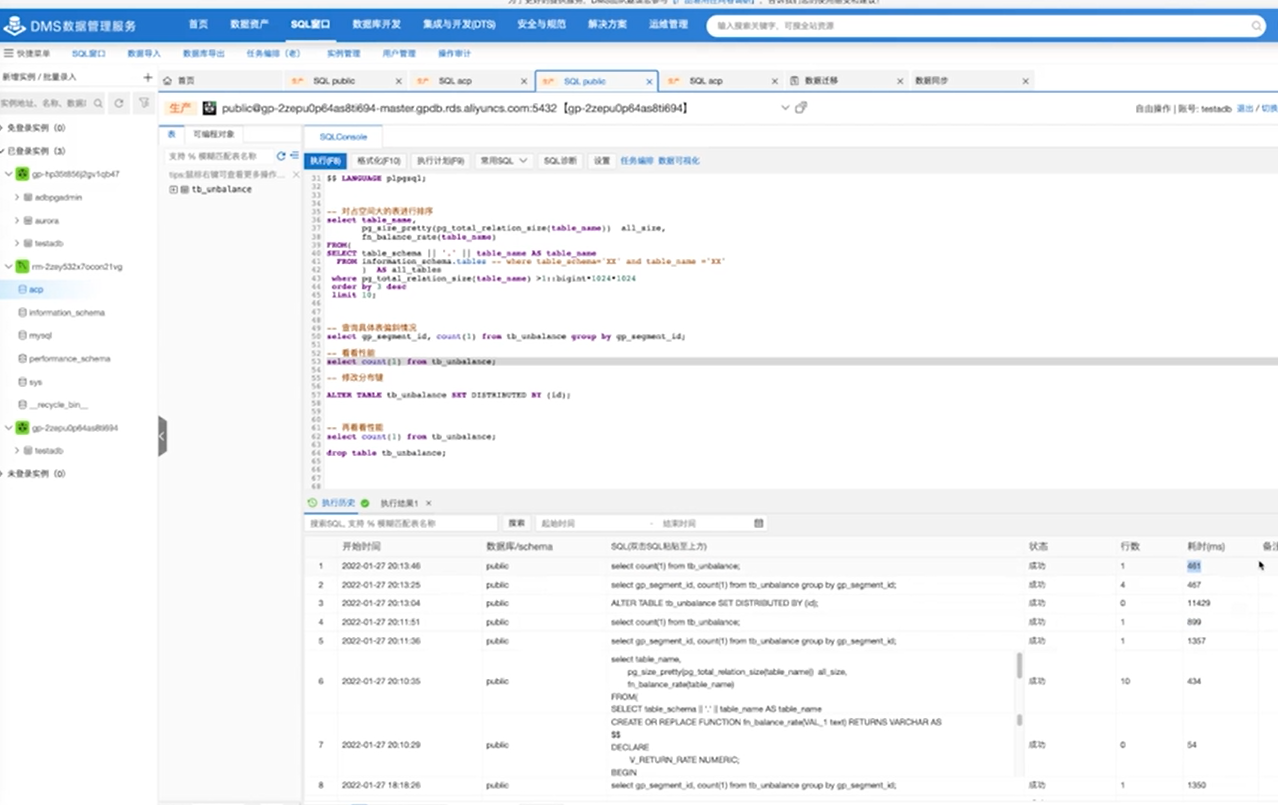1278x805 pixels.
Task: Click the DMS 数据管理服务 logo
Action: pyautogui.click(x=69, y=26)
